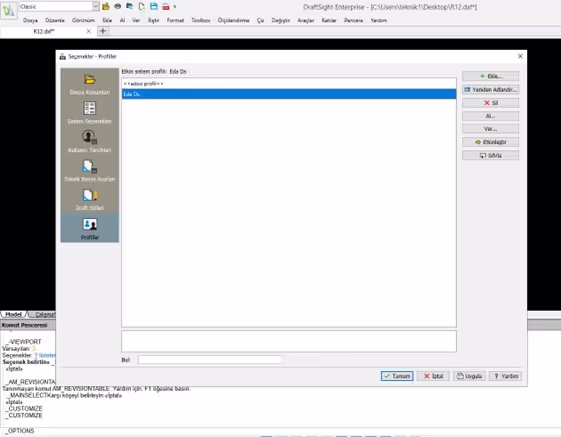Viewport: 561px width, 437px height.
Task: Click the Yeniden Adlandır button
Action: coord(491,89)
